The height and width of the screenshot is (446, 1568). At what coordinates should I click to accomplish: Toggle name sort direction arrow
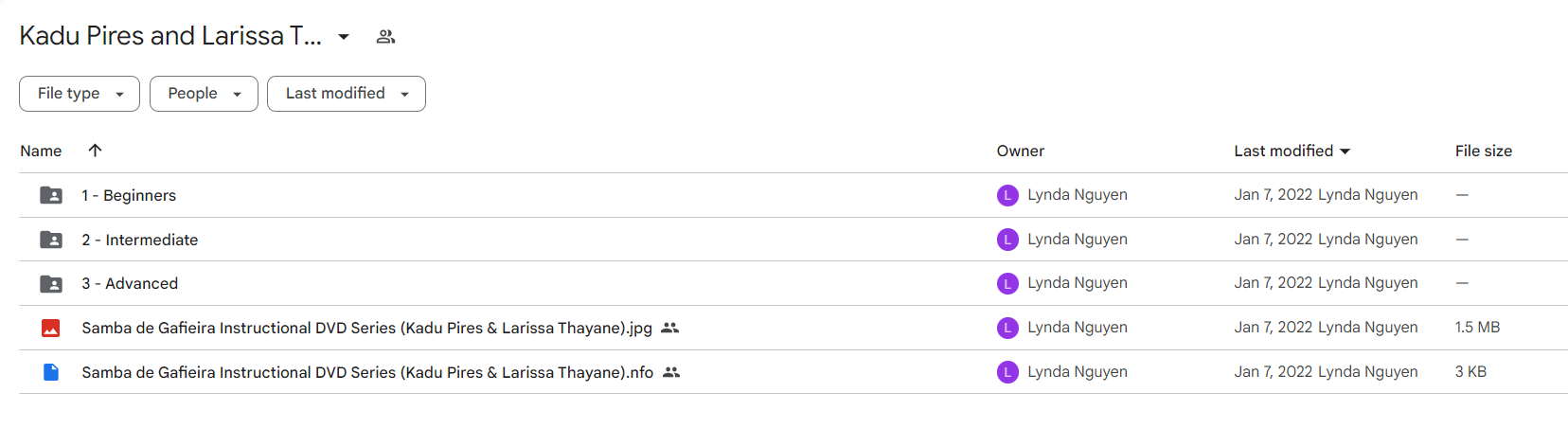[95, 151]
